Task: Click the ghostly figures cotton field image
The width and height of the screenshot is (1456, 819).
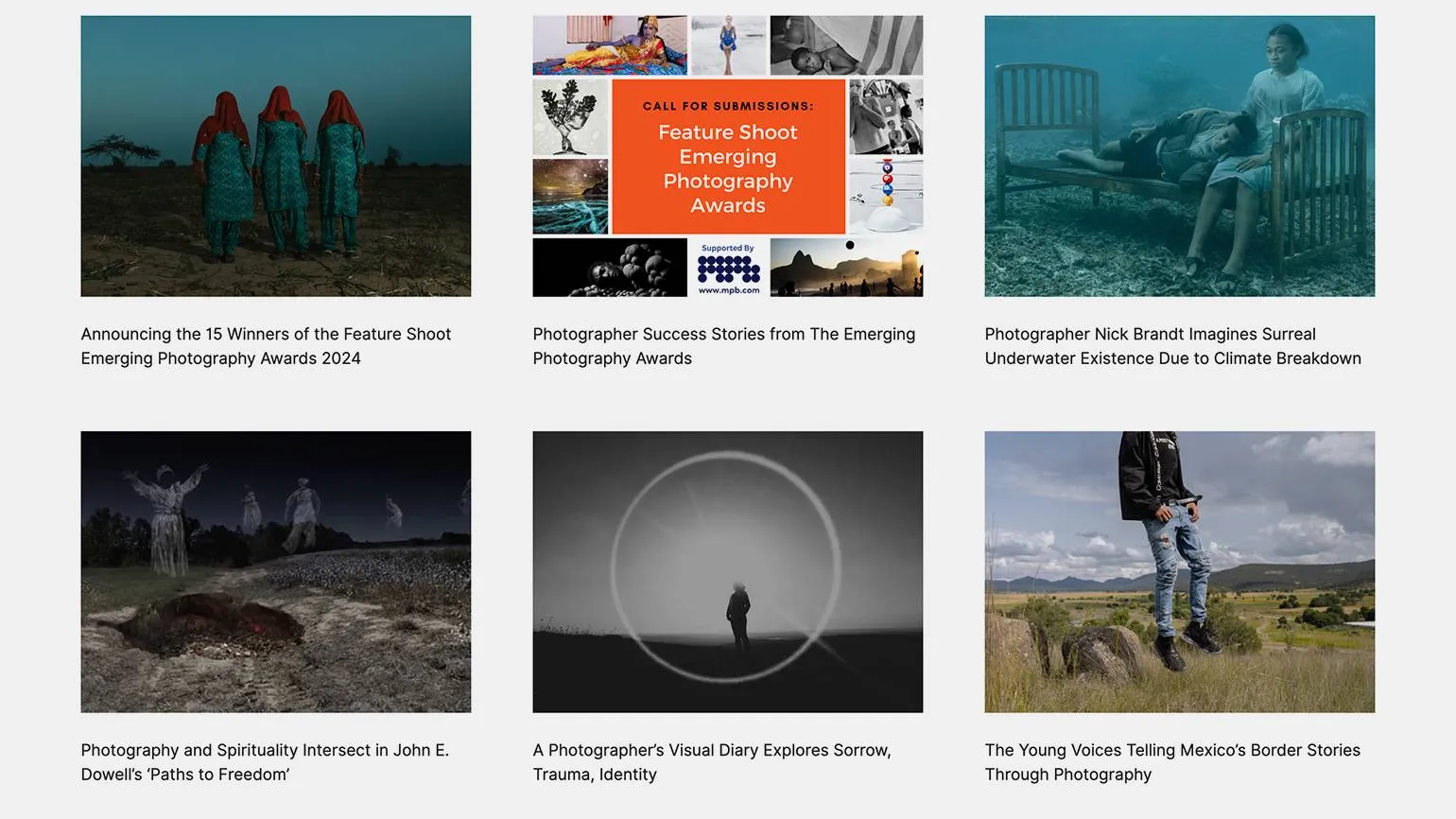Action: (x=275, y=571)
